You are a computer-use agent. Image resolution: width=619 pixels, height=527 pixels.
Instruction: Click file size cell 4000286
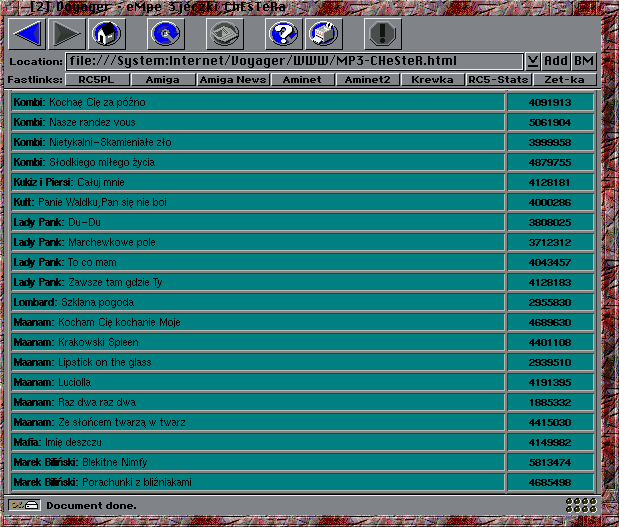550,202
